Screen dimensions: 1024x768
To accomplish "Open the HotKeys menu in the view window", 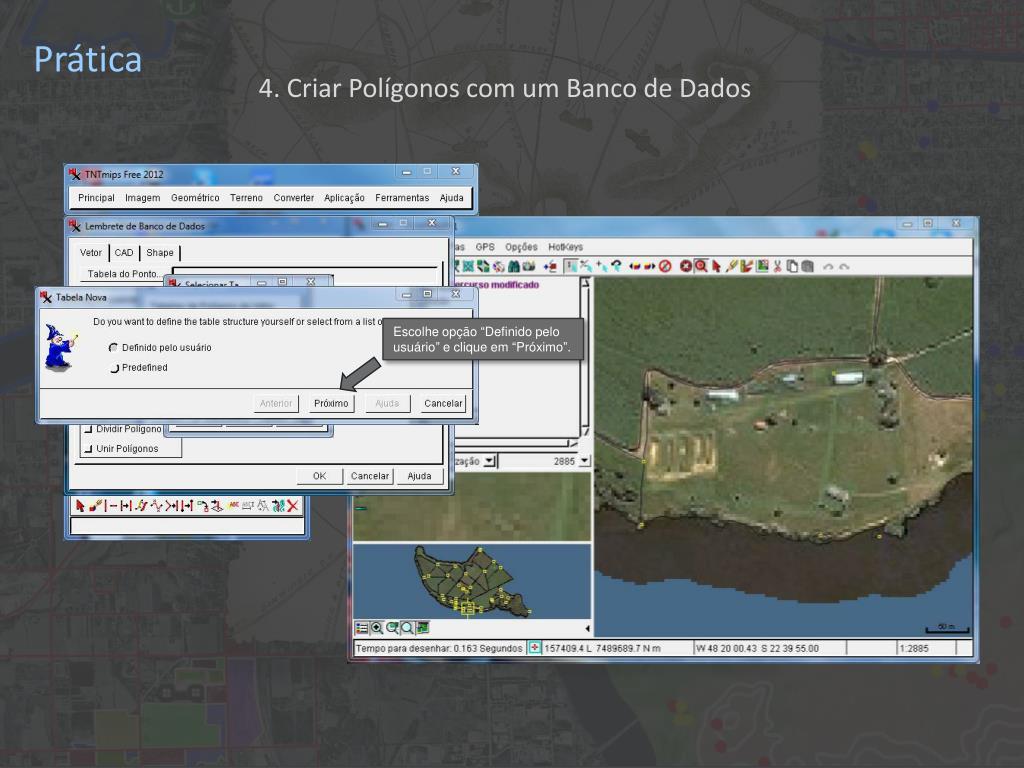I will [565, 247].
